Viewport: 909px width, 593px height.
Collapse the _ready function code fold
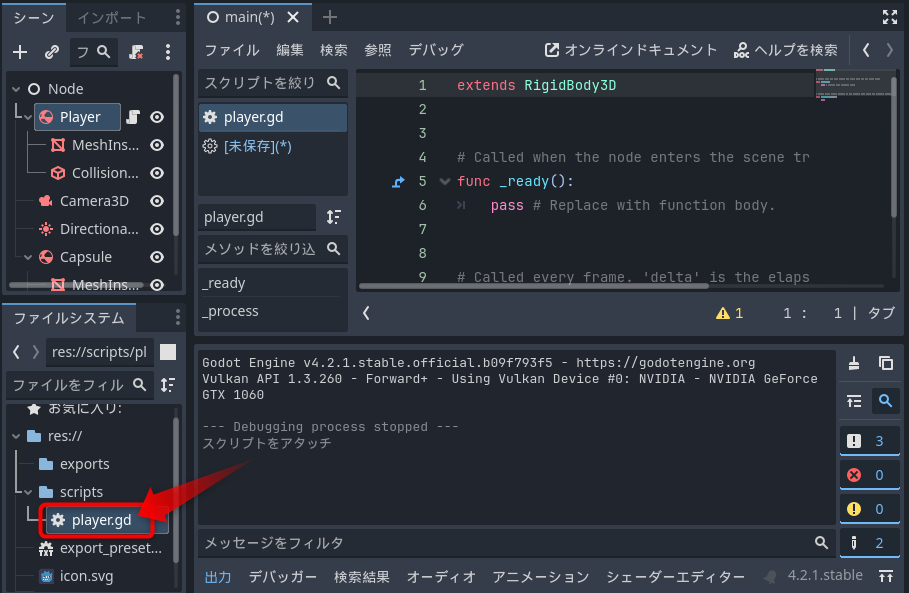444,181
